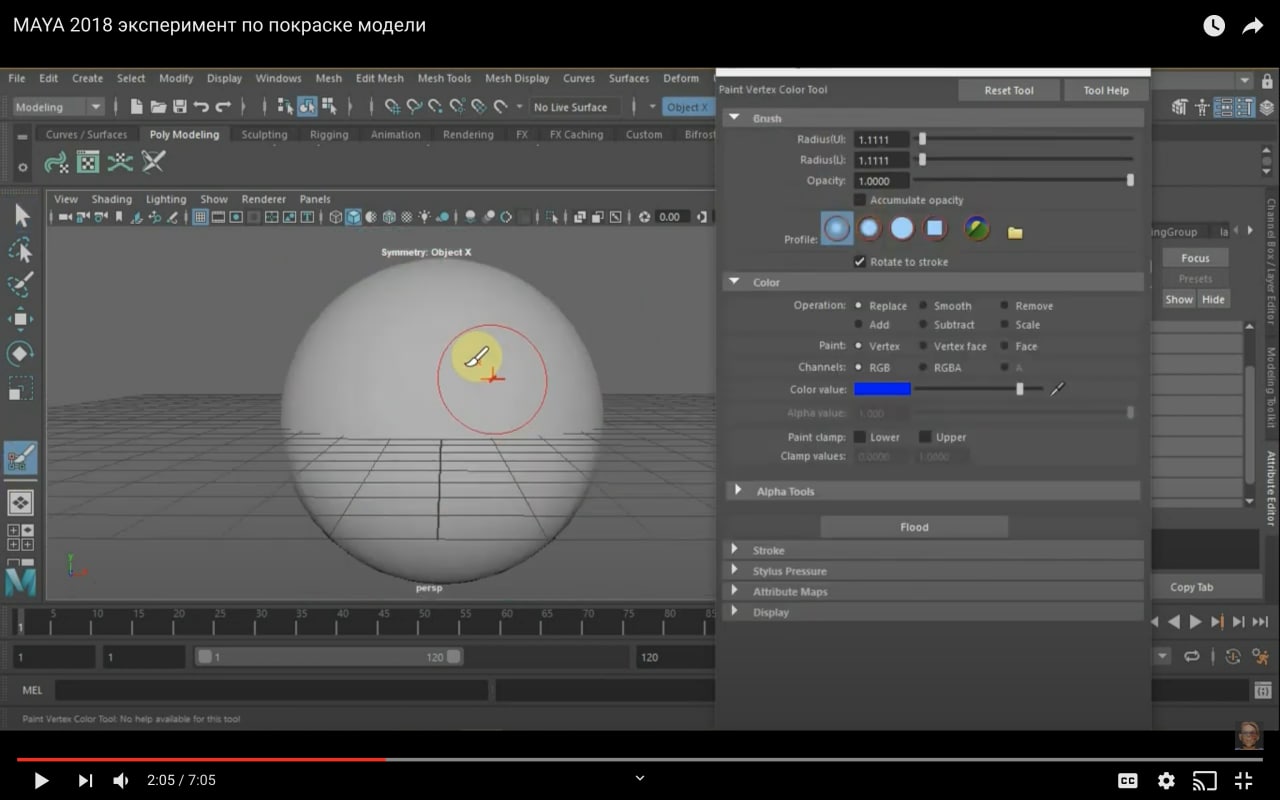
Task: Select Vertex face paint mode
Action: 923,346
